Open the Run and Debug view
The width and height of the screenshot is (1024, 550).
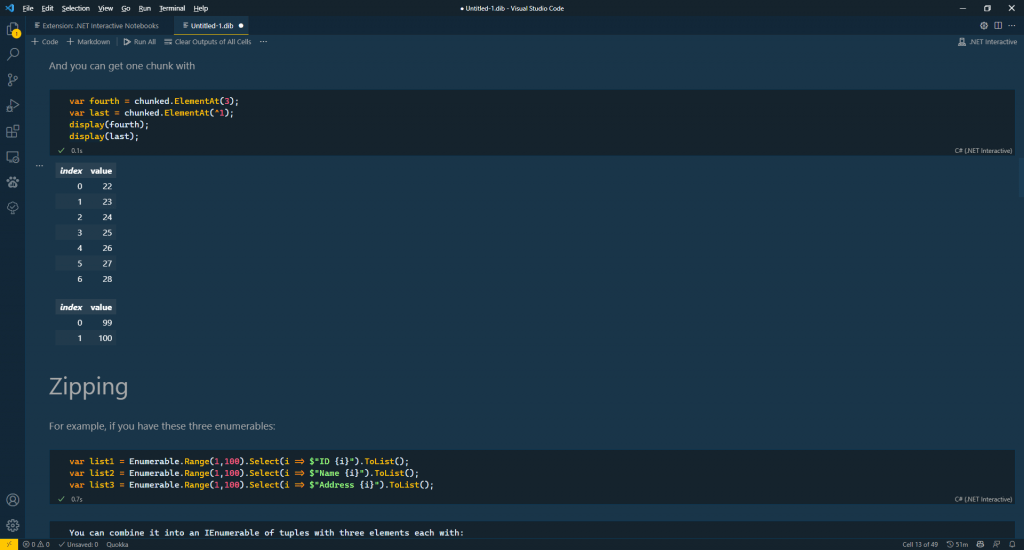[12, 105]
